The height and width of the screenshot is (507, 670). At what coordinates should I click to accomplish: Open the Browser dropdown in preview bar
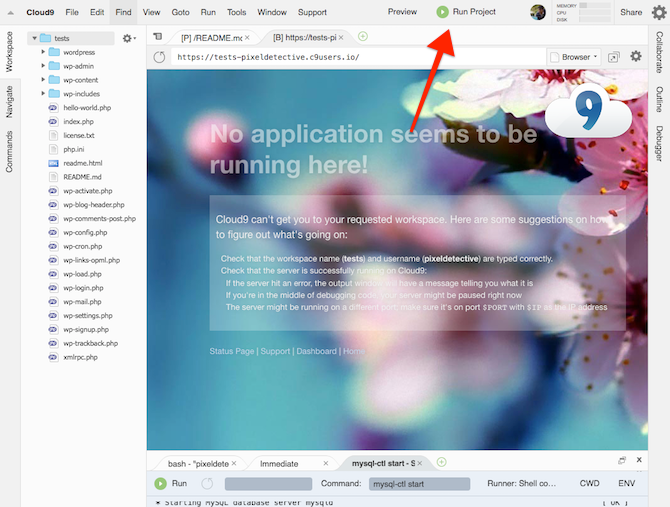click(574, 57)
